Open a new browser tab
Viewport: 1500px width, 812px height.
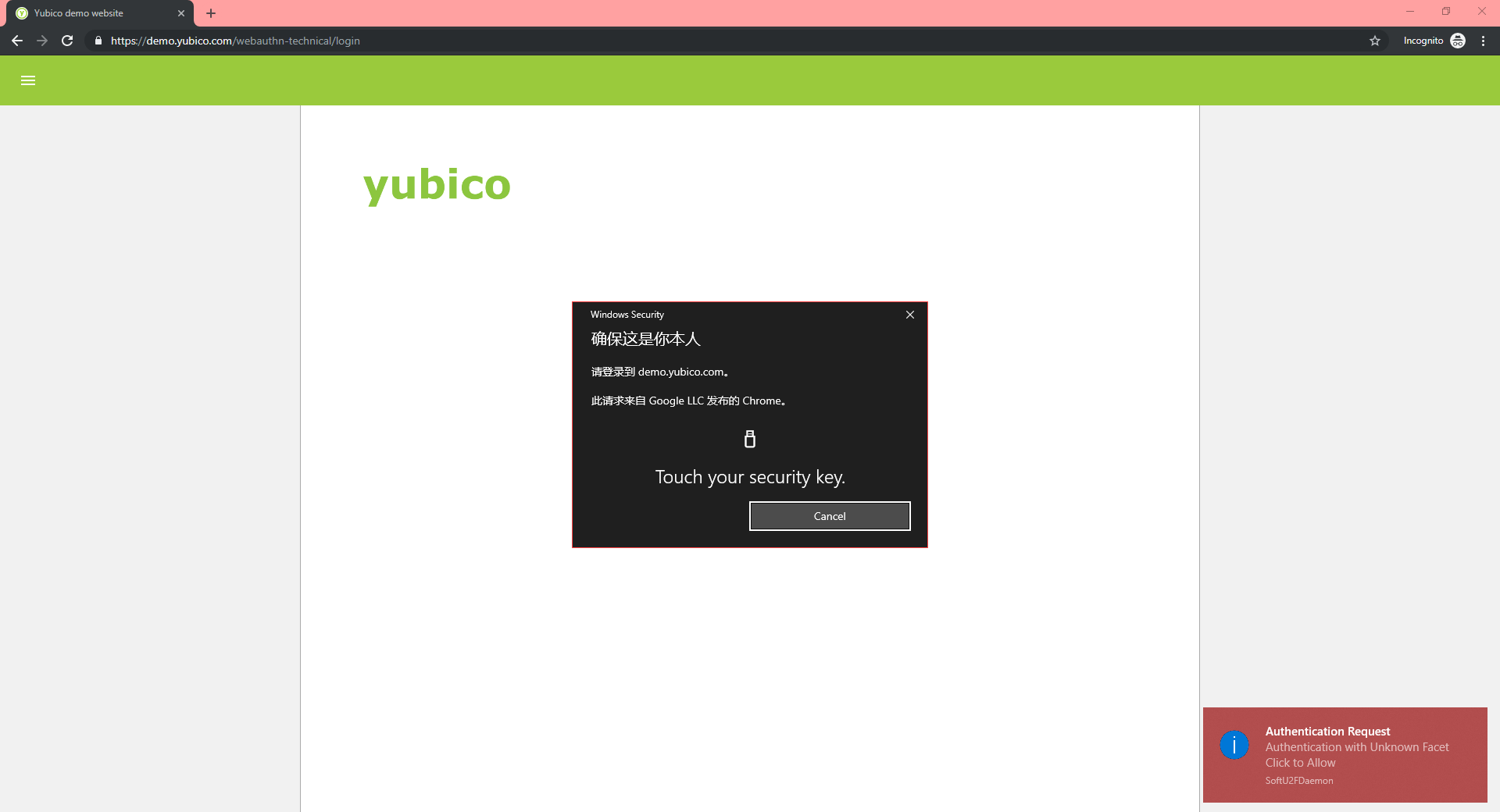(x=211, y=13)
